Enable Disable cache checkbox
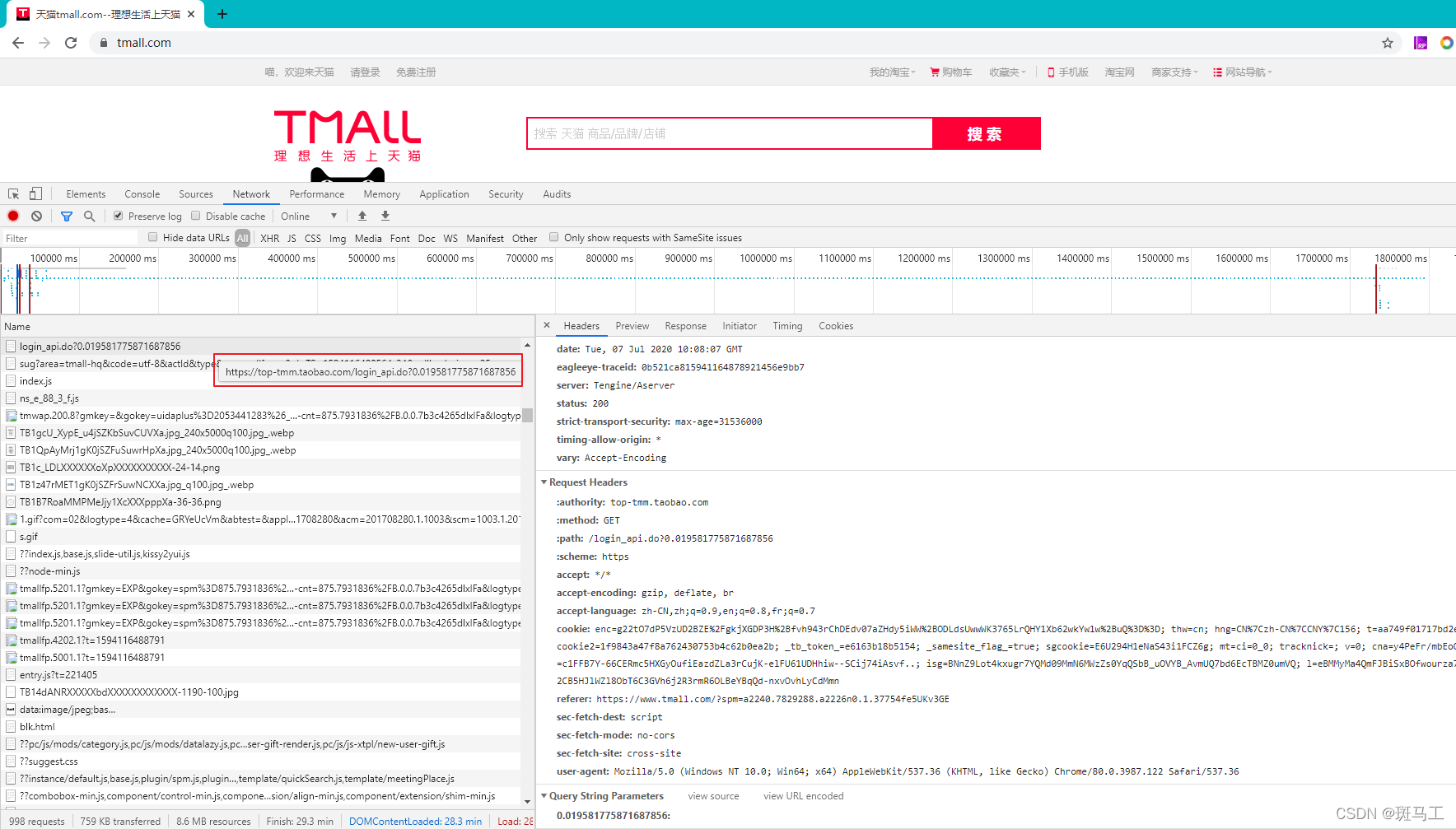 [196, 216]
